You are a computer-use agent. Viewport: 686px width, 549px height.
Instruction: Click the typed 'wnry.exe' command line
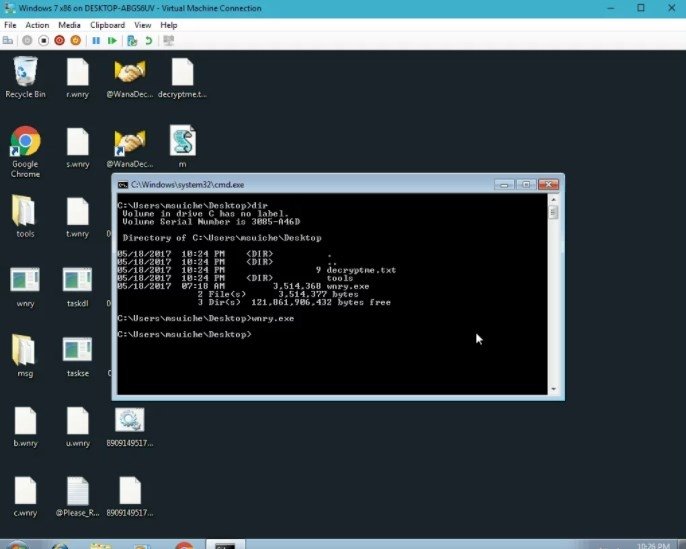[273, 318]
